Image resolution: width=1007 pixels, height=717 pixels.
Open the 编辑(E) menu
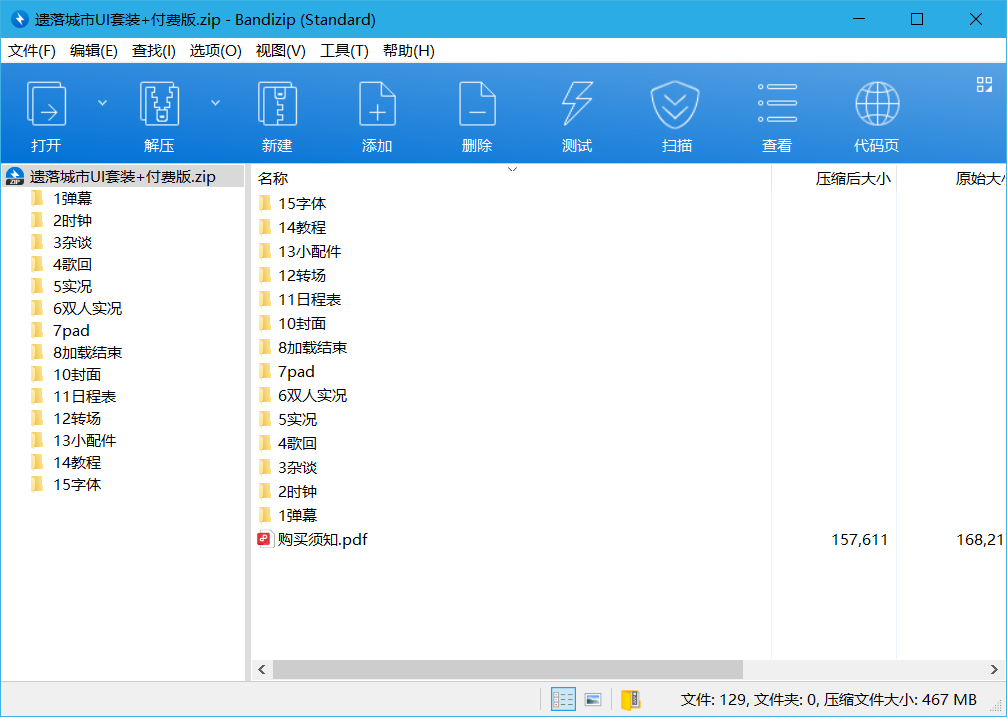click(94, 51)
